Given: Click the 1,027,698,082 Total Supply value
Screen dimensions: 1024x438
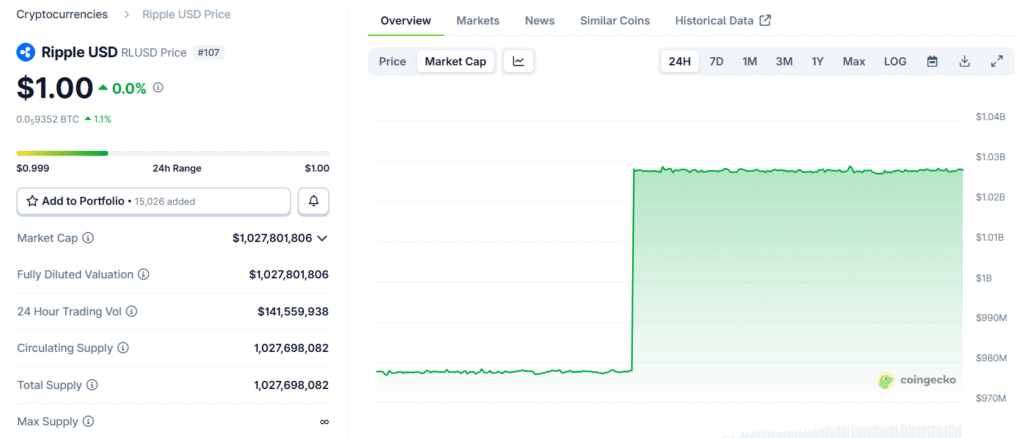Looking at the screenshot, I should [291, 385].
